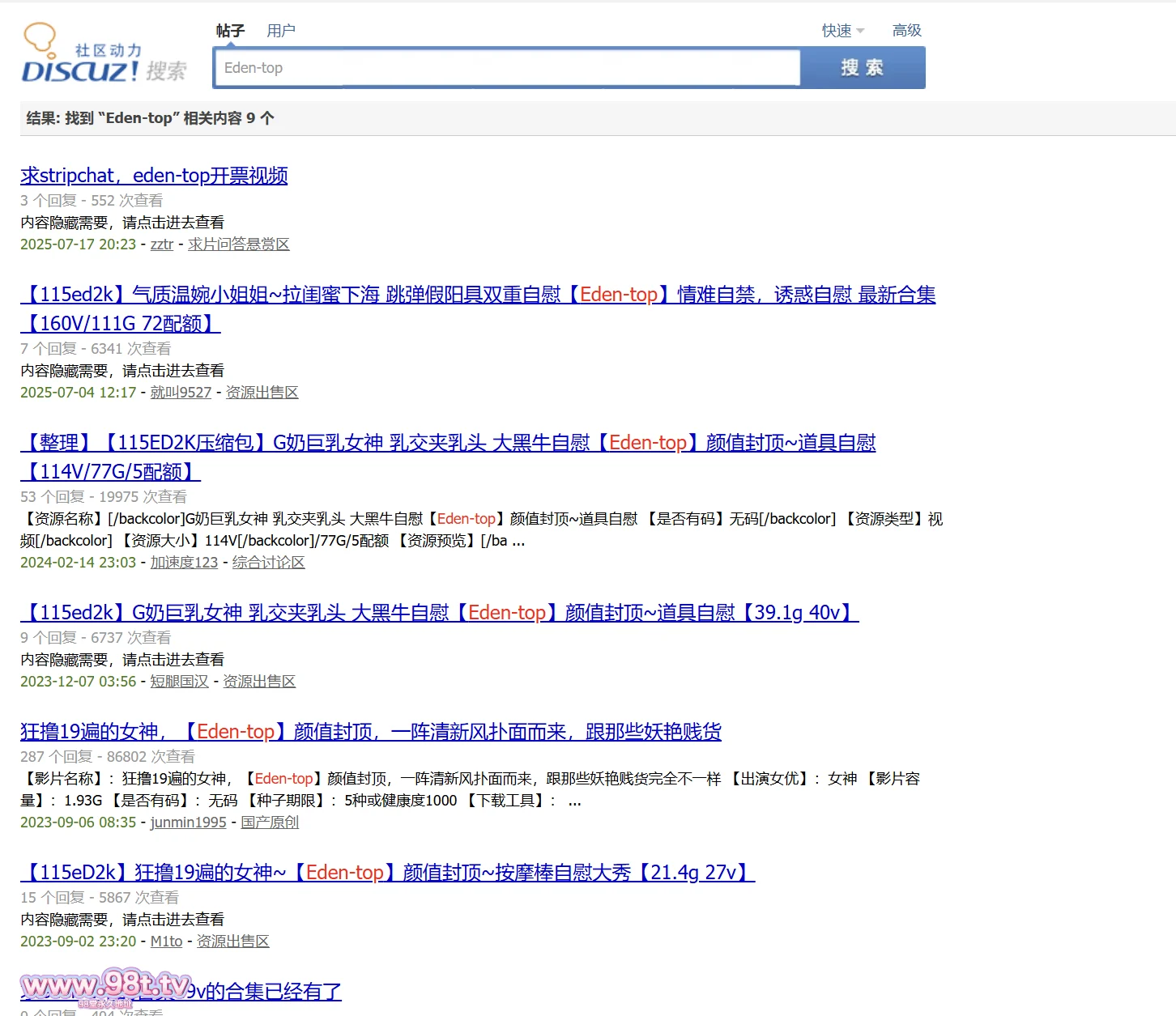Screen dimensions: 1176x1016
Task: View author 加速度123's profile
Action: pos(184,563)
